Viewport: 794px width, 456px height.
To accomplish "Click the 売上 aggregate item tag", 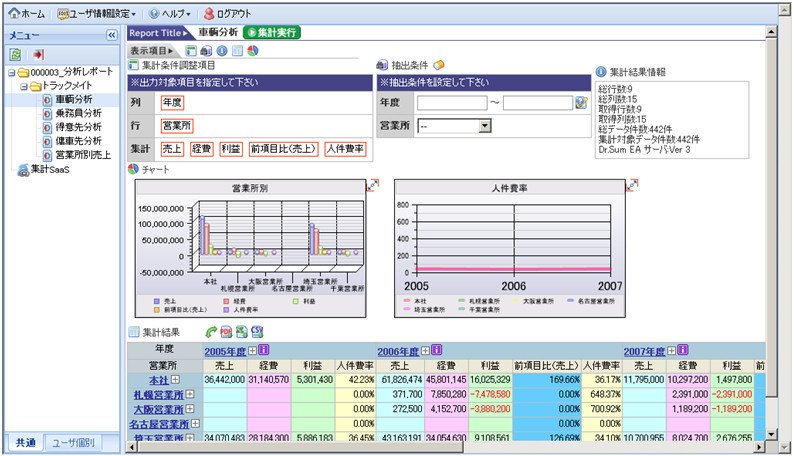I will [x=172, y=149].
